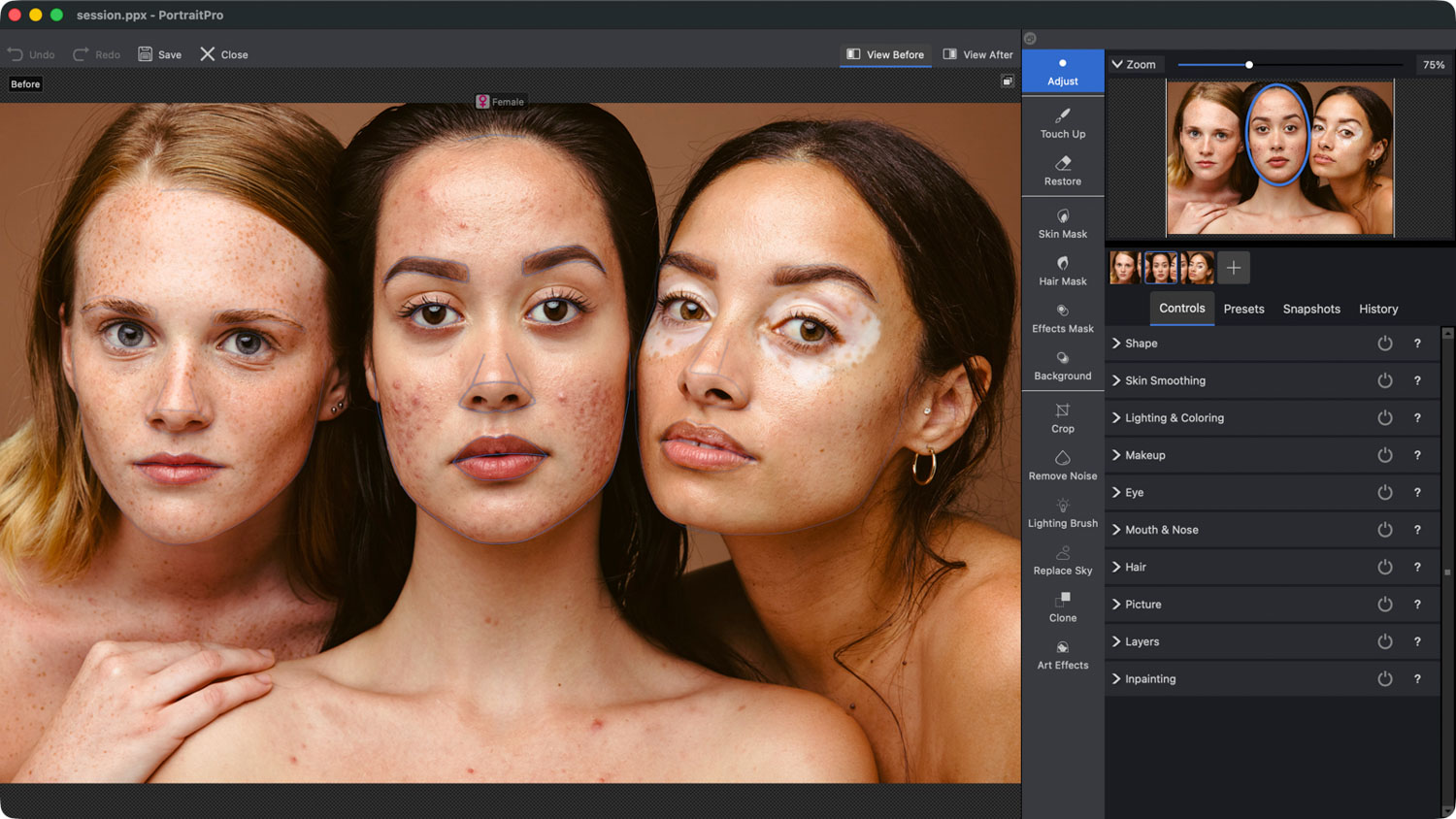
Task: Click the View After button
Action: (977, 54)
